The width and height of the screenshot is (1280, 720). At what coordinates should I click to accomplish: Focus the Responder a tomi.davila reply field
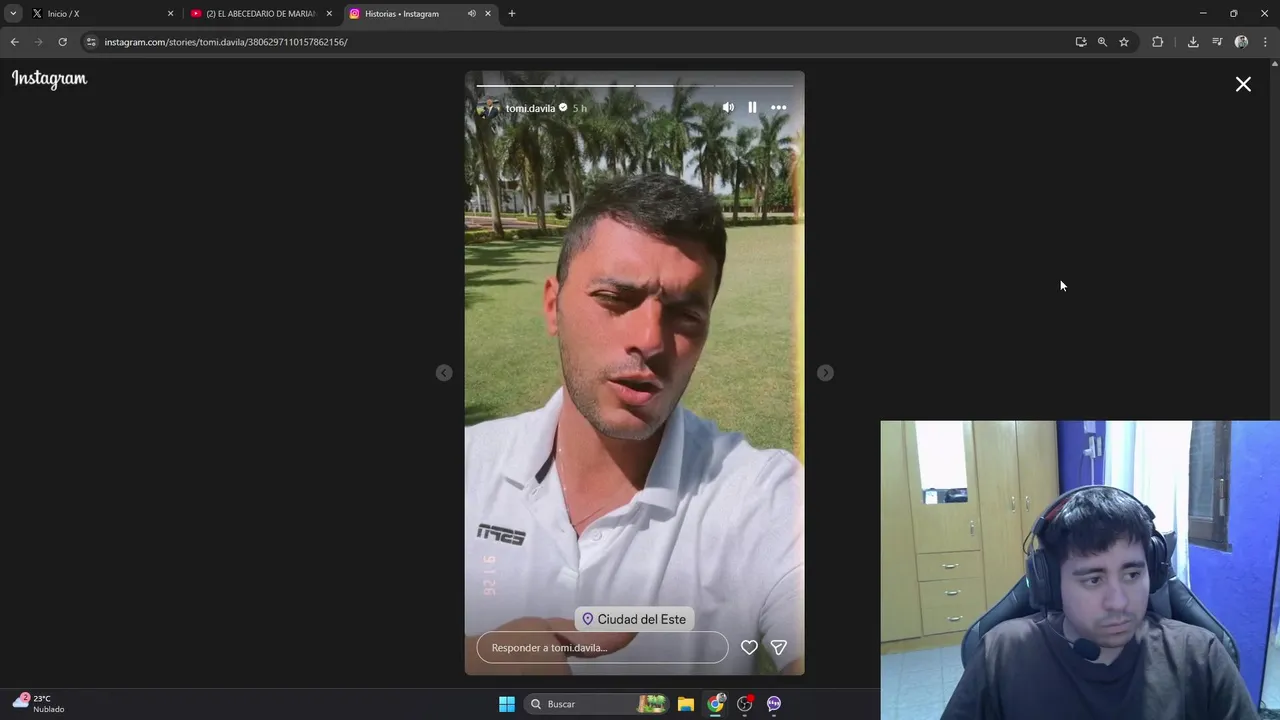(602, 647)
